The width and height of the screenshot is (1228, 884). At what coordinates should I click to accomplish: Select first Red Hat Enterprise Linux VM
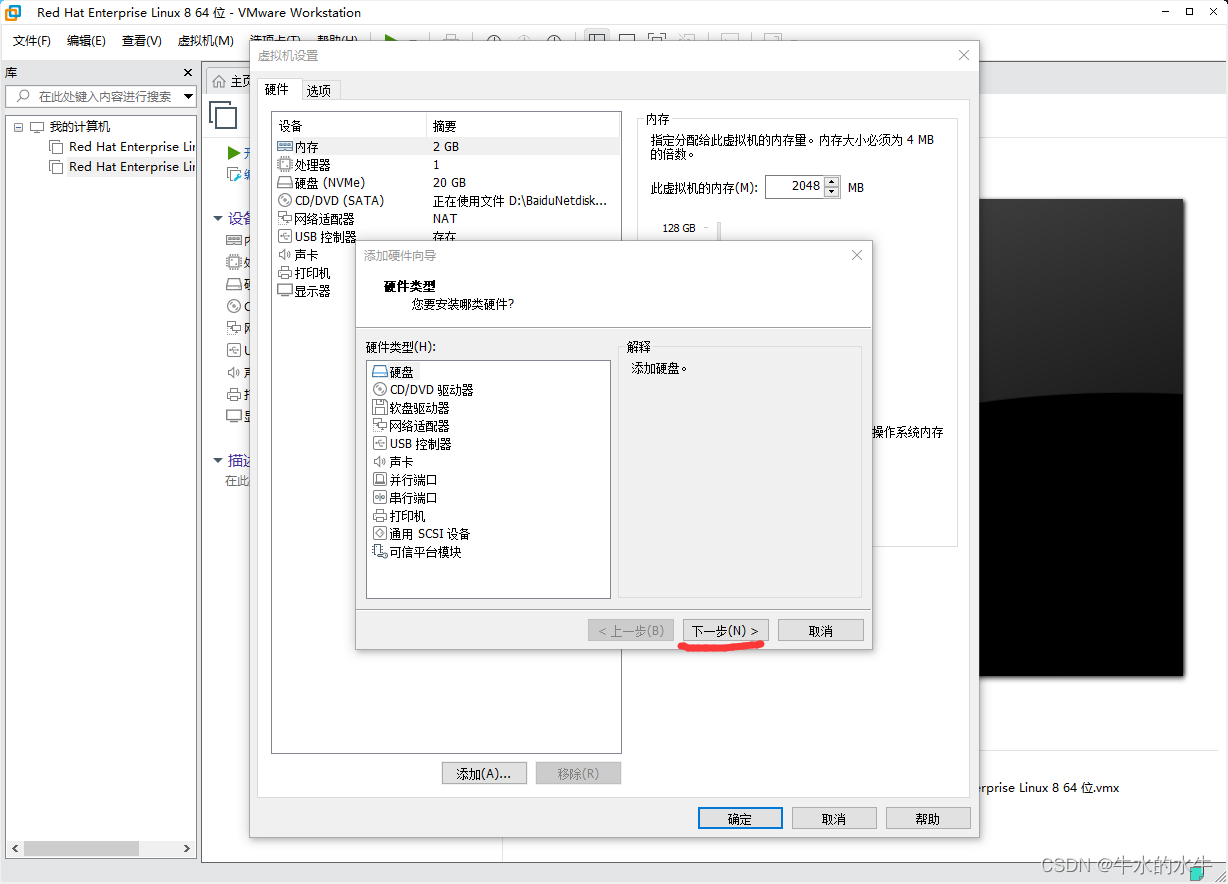(x=121, y=147)
